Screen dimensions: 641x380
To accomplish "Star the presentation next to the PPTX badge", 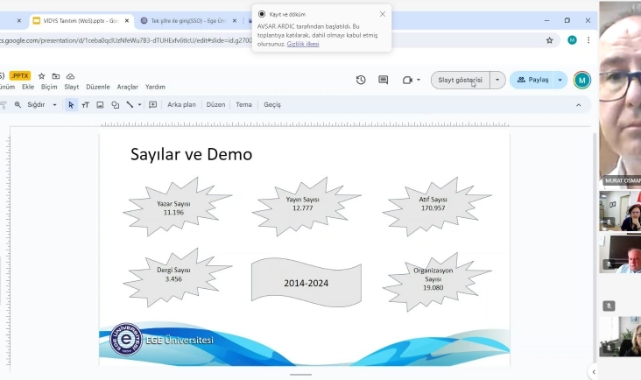I will pos(42,76).
